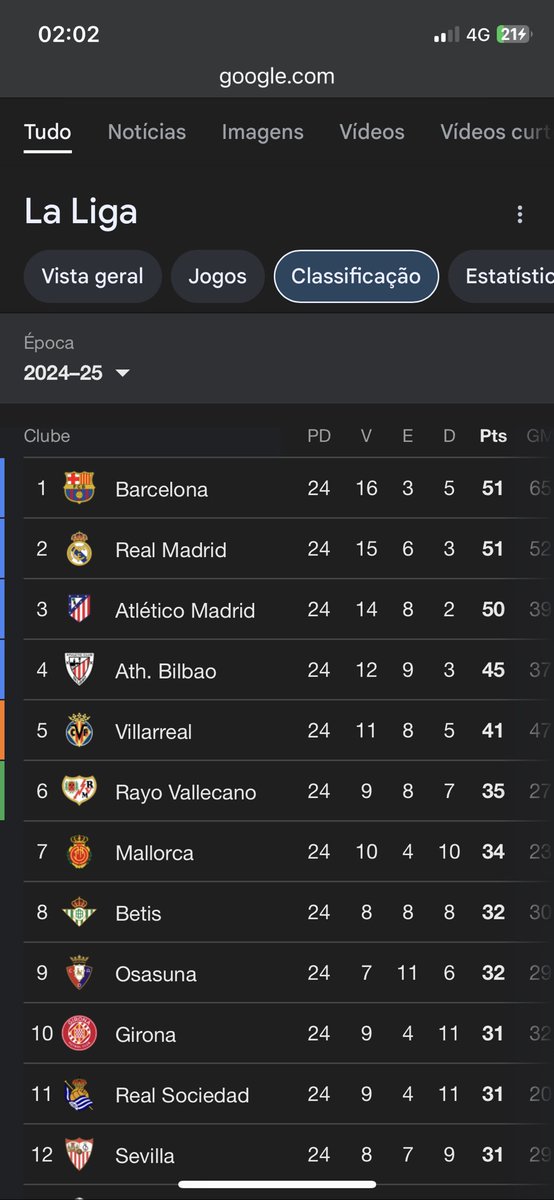Tap the google.com address bar
This screenshot has height=1200, width=554.
(x=277, y=76)
